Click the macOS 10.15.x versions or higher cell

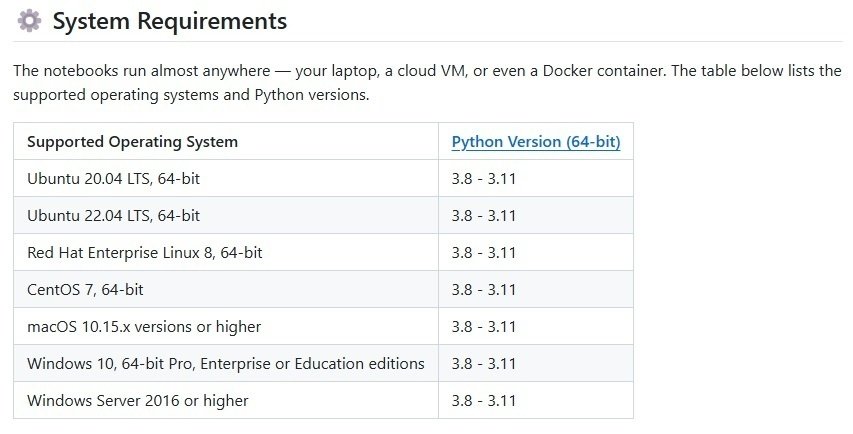[x=144, y=327]
